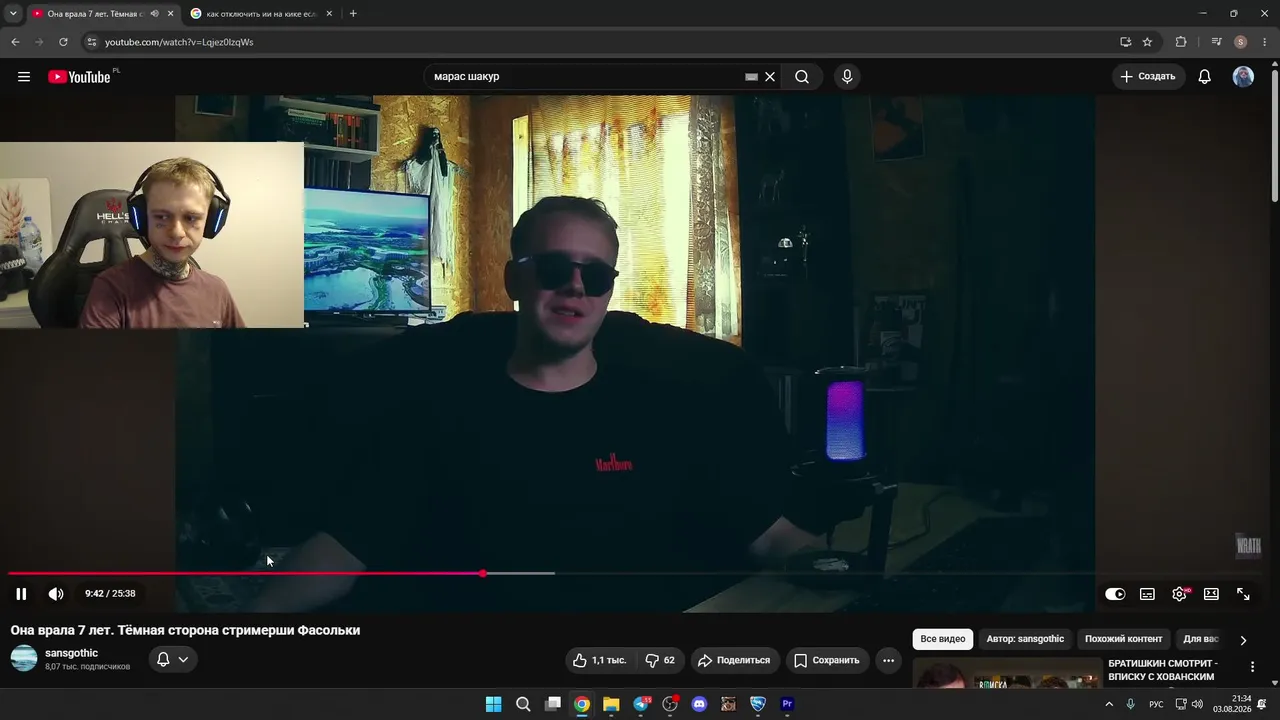Open the sansgothic channel name link
1280x720 pixels.
coord(71,653)
